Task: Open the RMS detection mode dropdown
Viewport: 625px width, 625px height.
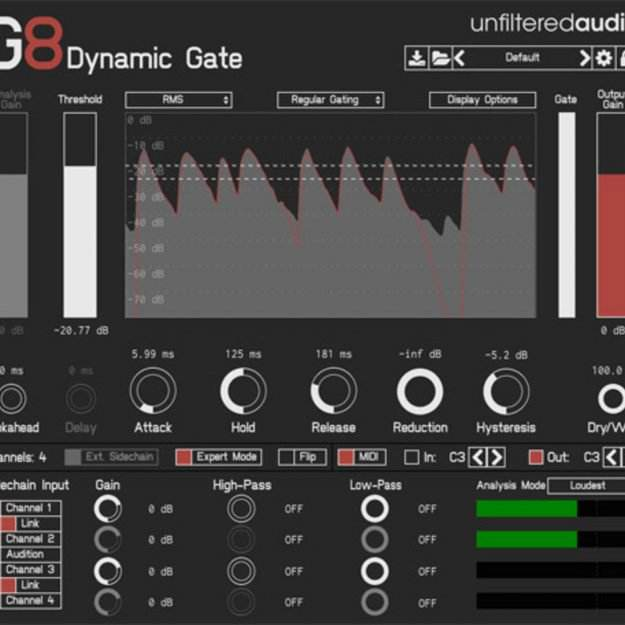Action: 179,100
